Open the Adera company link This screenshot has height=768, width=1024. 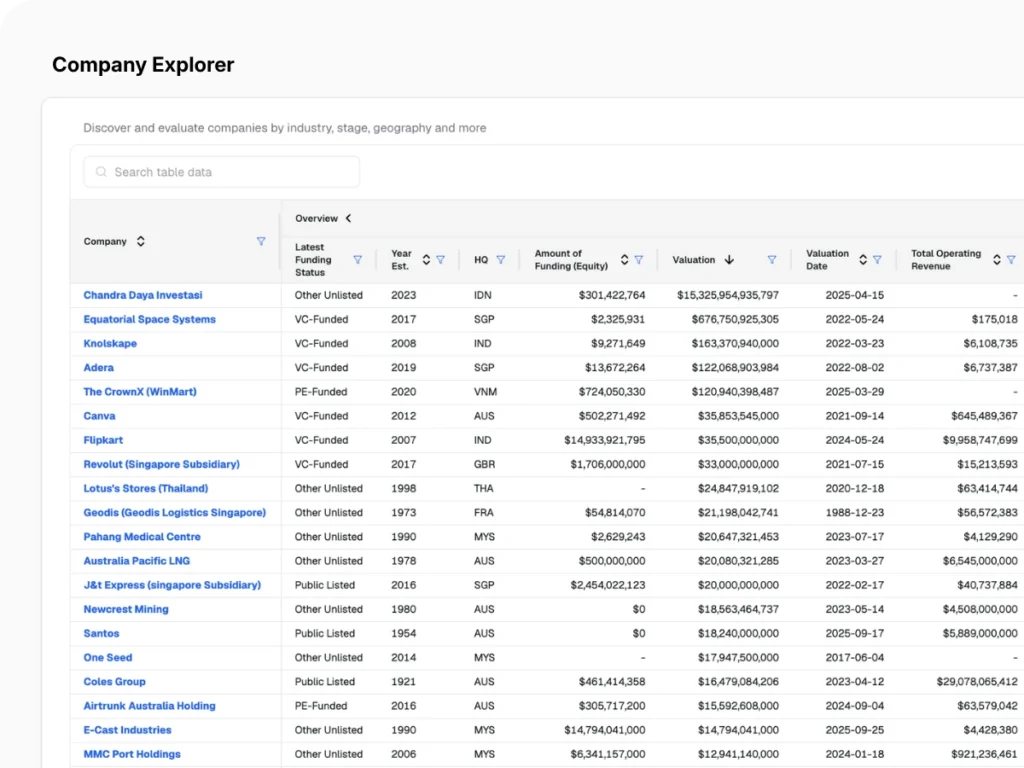tap(99, 368)
